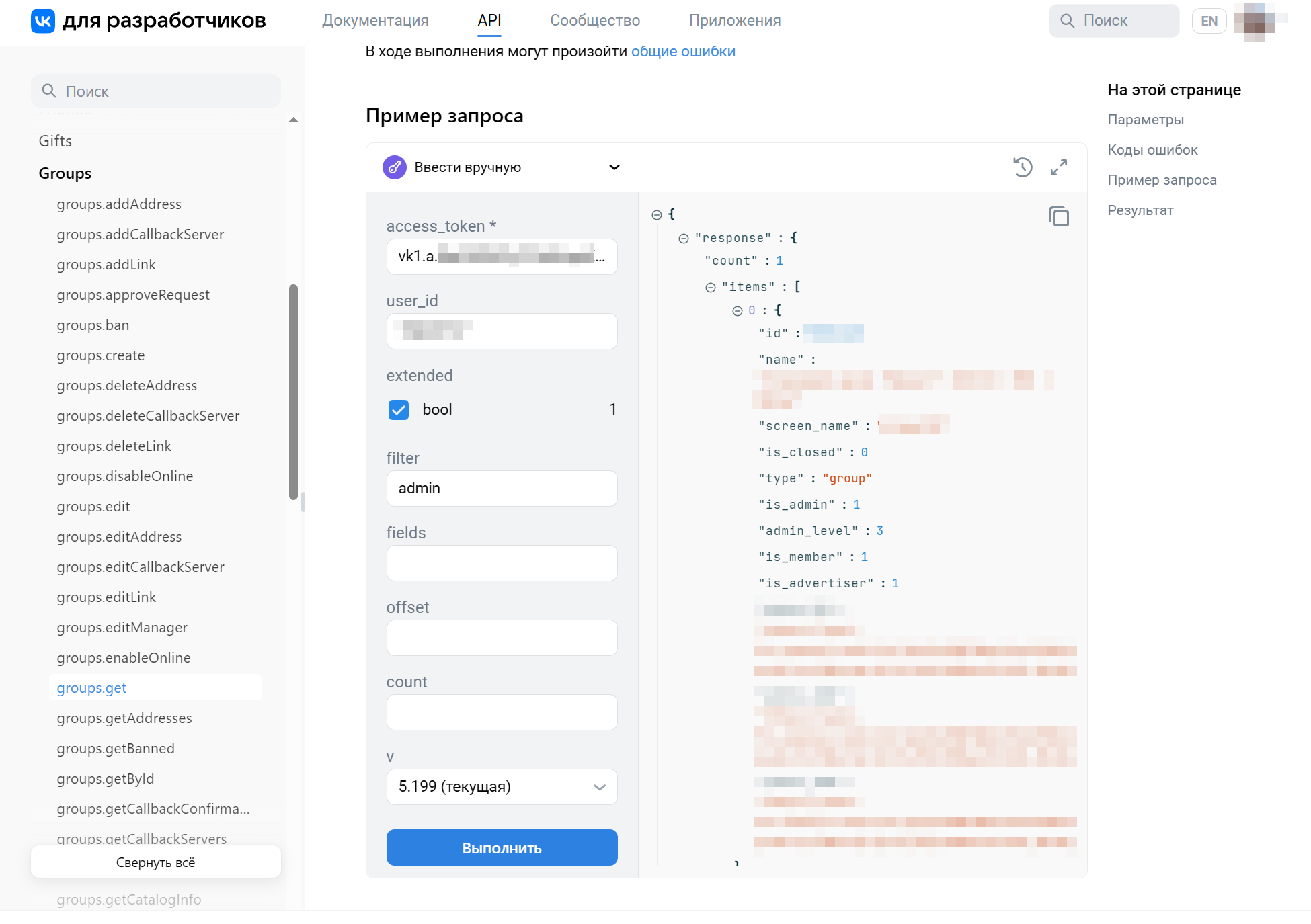Collapse the "items" array node
Screen dimensions: 1311x924
point(711,287)
